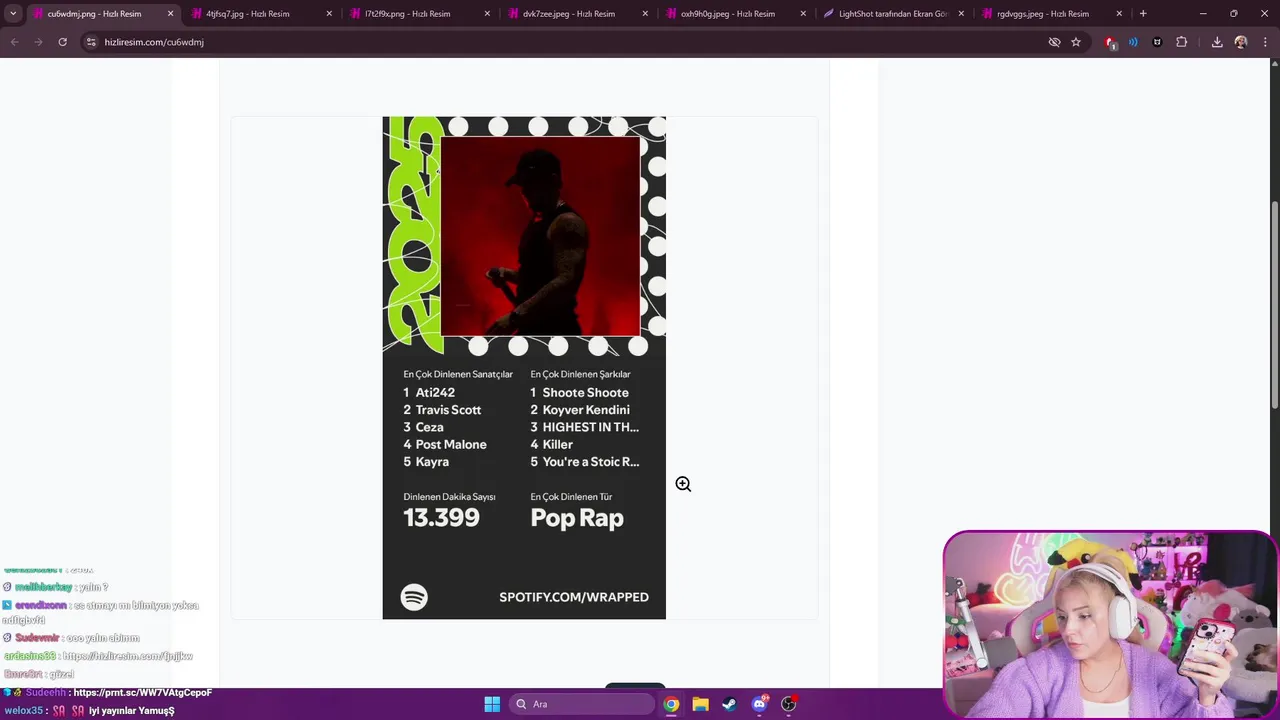Click the crossed-eye icon in address bar

point(1054,42)
